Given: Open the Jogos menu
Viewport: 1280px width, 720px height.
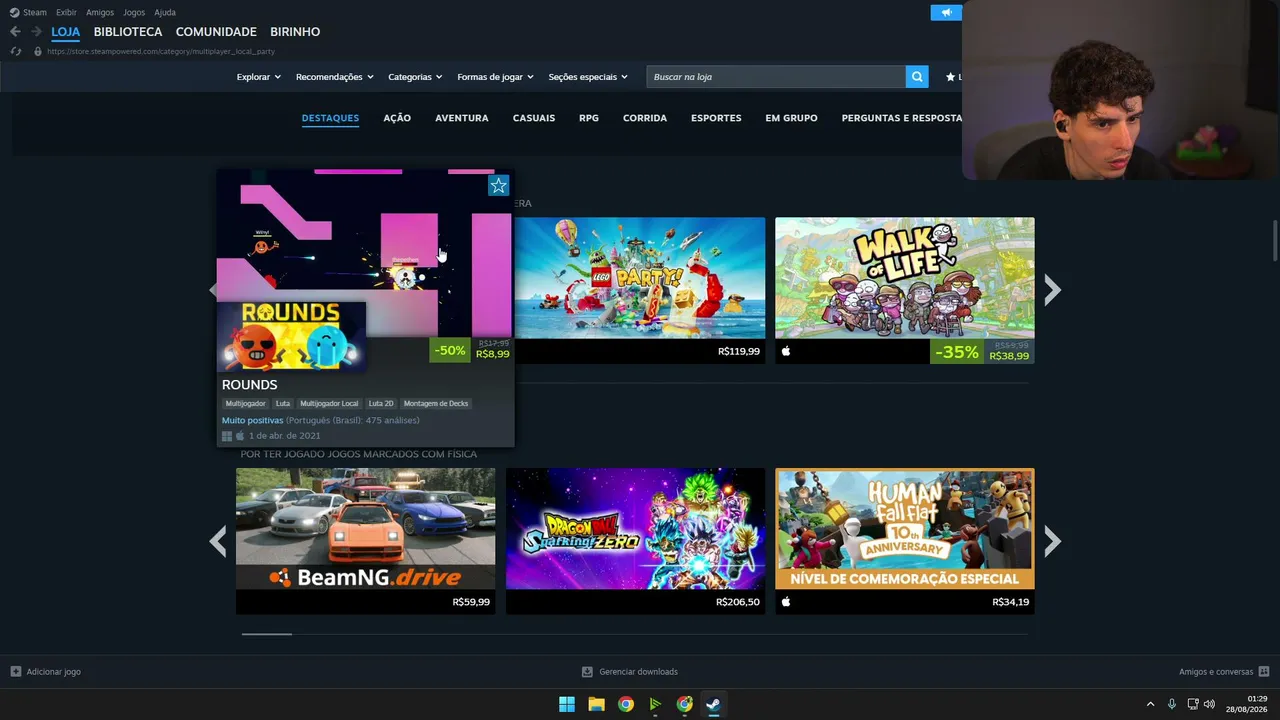Looking at the screenshot, I should tap(134, 12).
